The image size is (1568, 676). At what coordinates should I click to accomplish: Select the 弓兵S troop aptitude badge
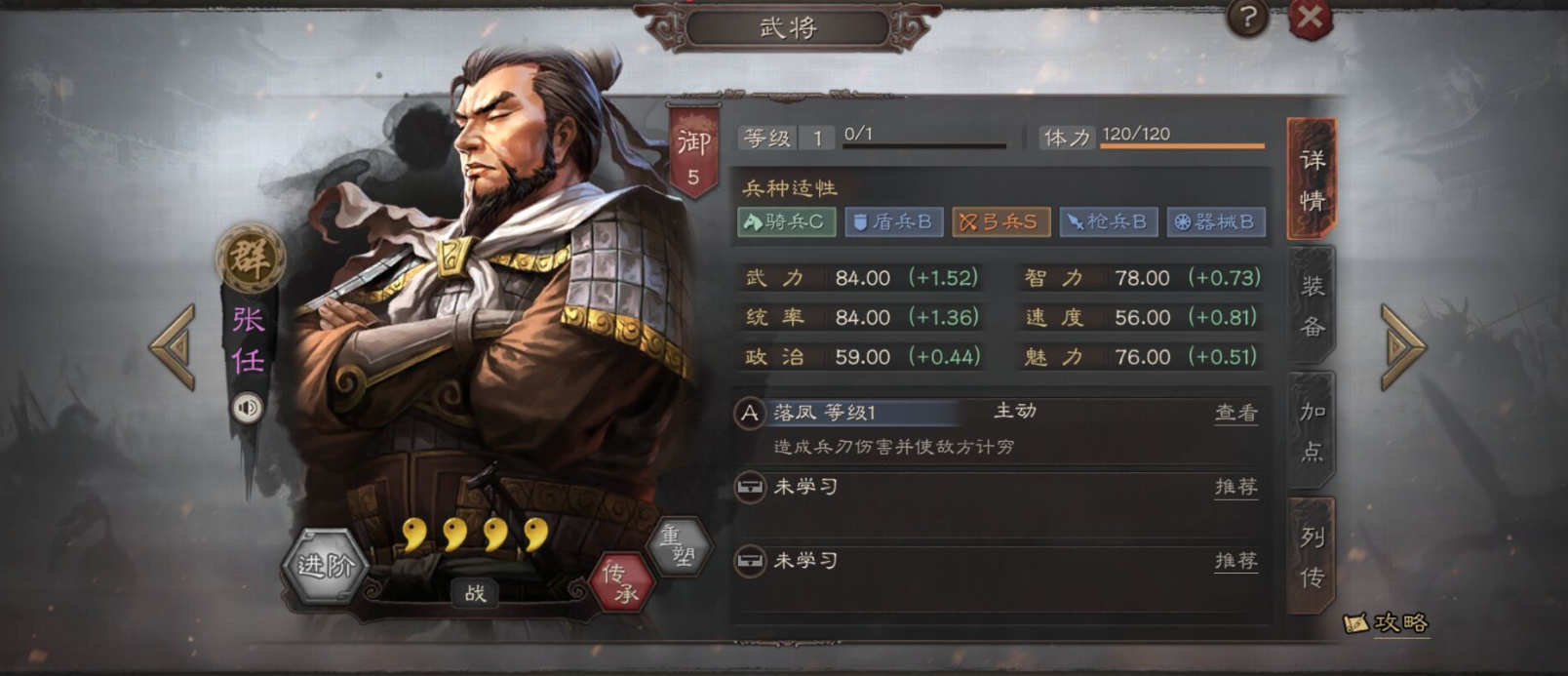tap(1000, 222)
